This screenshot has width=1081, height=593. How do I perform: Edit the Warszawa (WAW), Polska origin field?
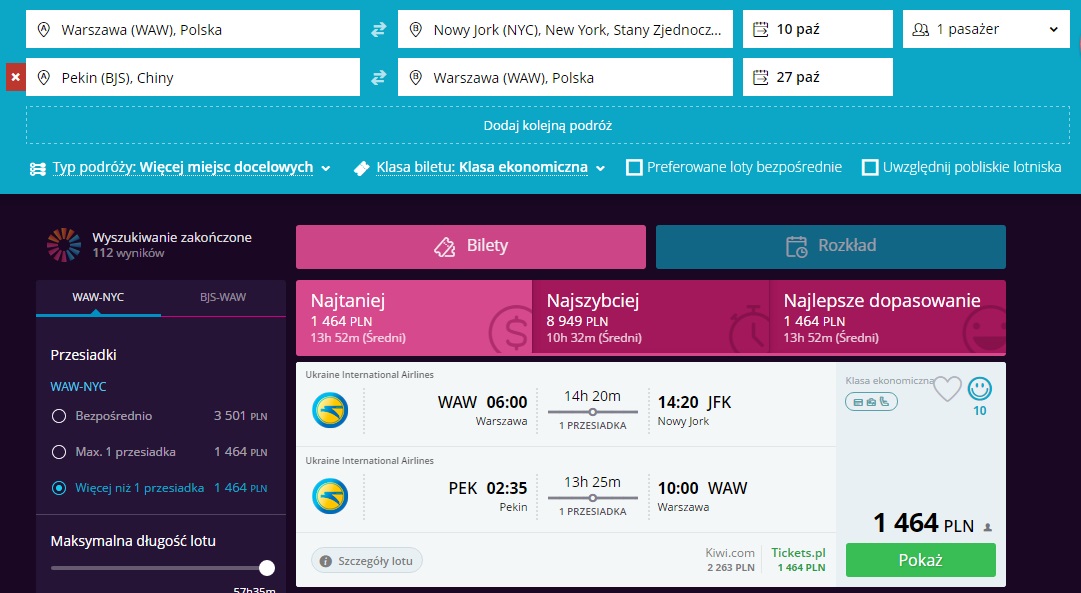[x=193, y=30]
